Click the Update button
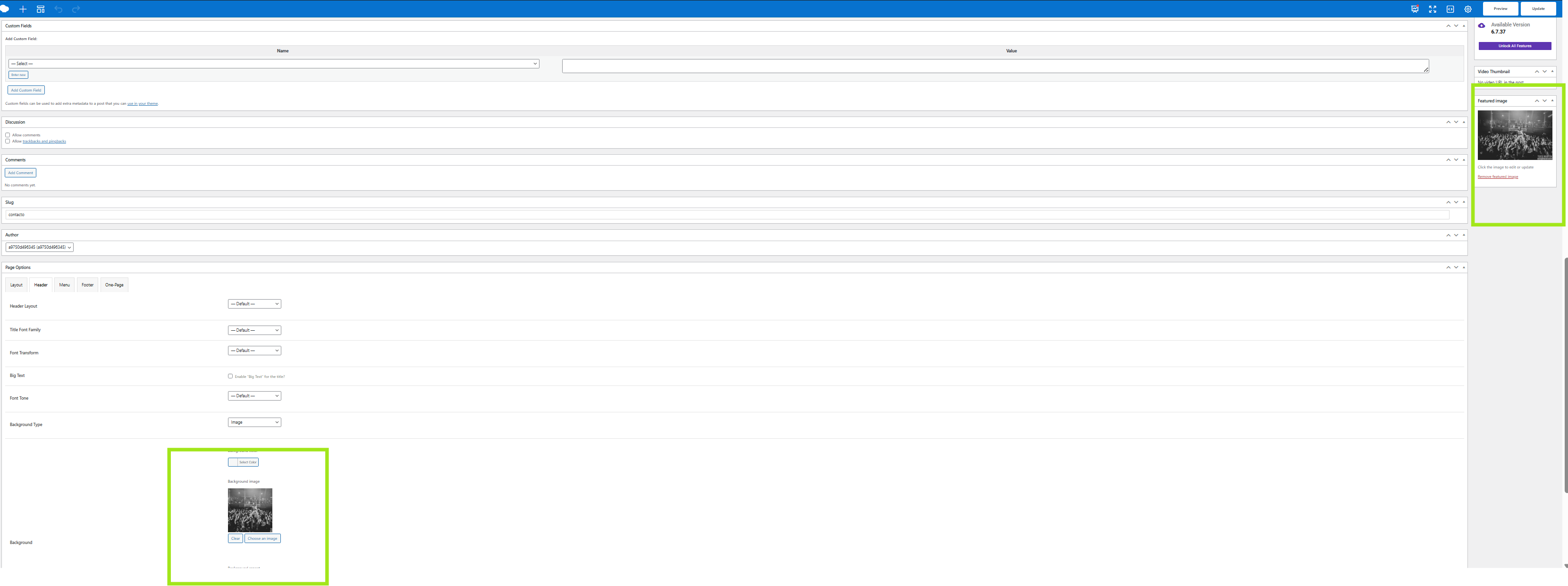The image size is (1568, 586). click(x=1538, y=8)
